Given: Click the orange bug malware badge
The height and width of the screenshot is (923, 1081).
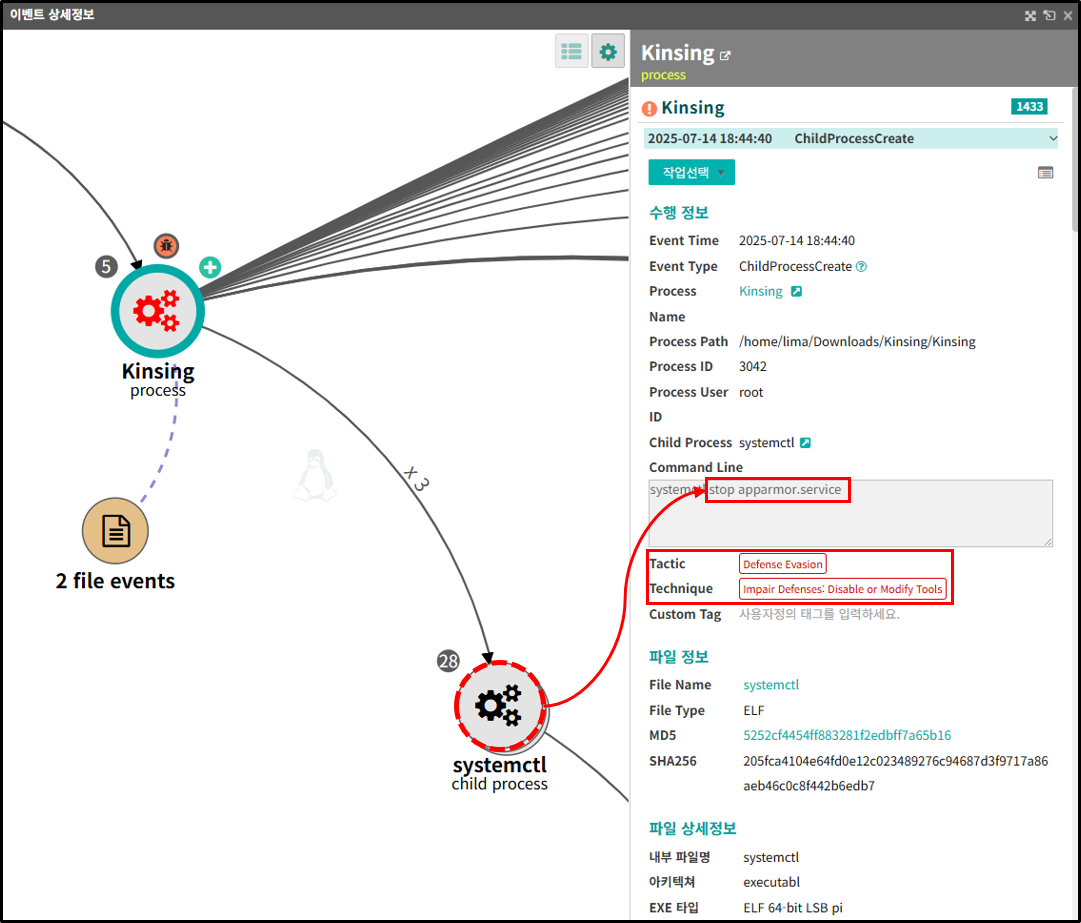Looking at the screenshot, I should 166,245.
